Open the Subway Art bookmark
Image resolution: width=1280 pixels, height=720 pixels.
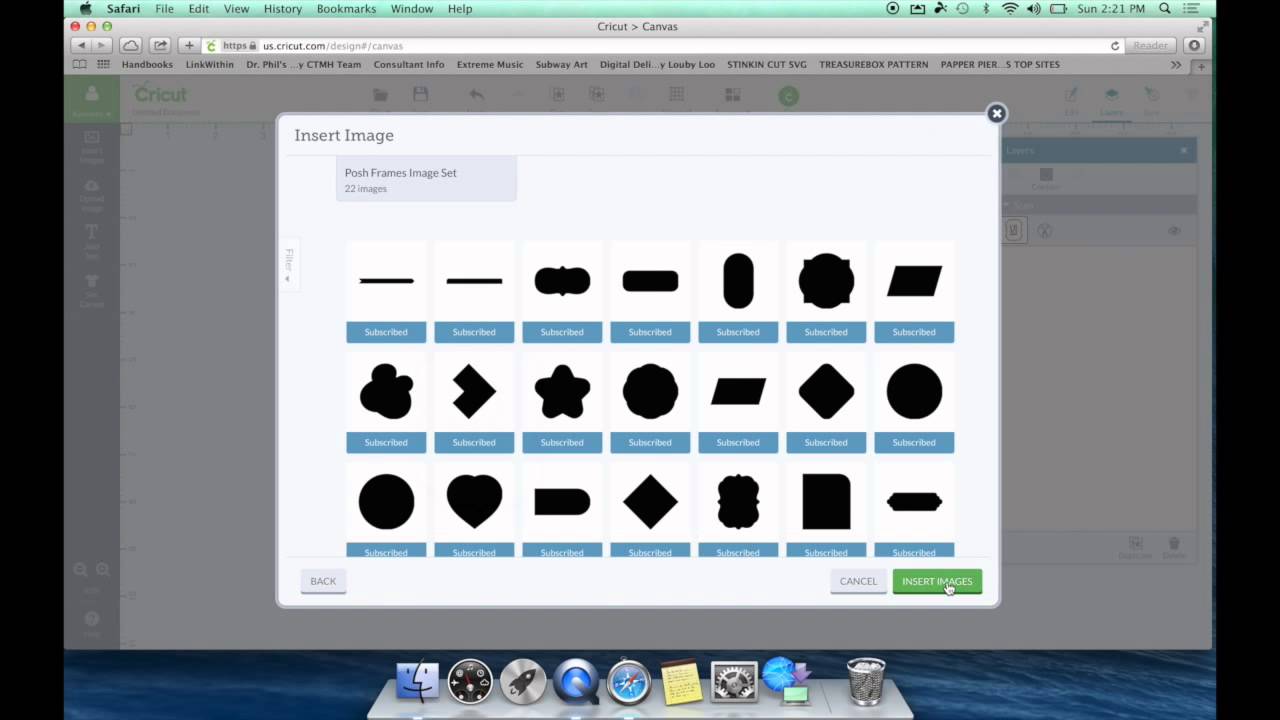point(562,64)
